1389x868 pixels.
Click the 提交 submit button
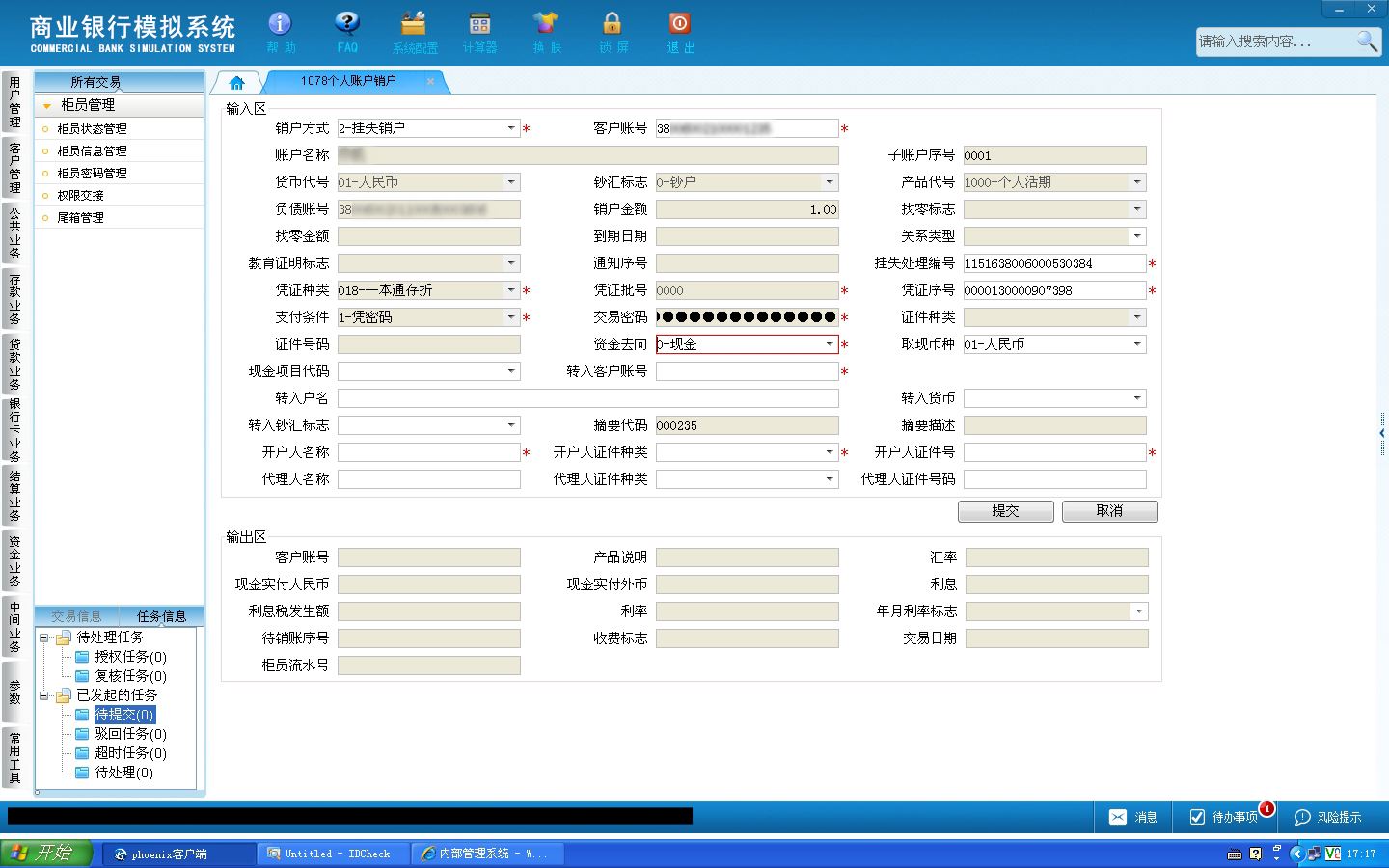point(1006,511)
